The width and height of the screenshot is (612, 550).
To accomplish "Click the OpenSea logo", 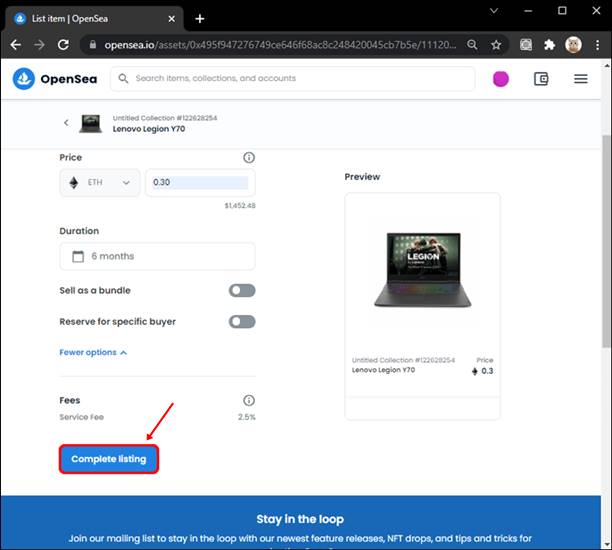I will pos(56,79).
